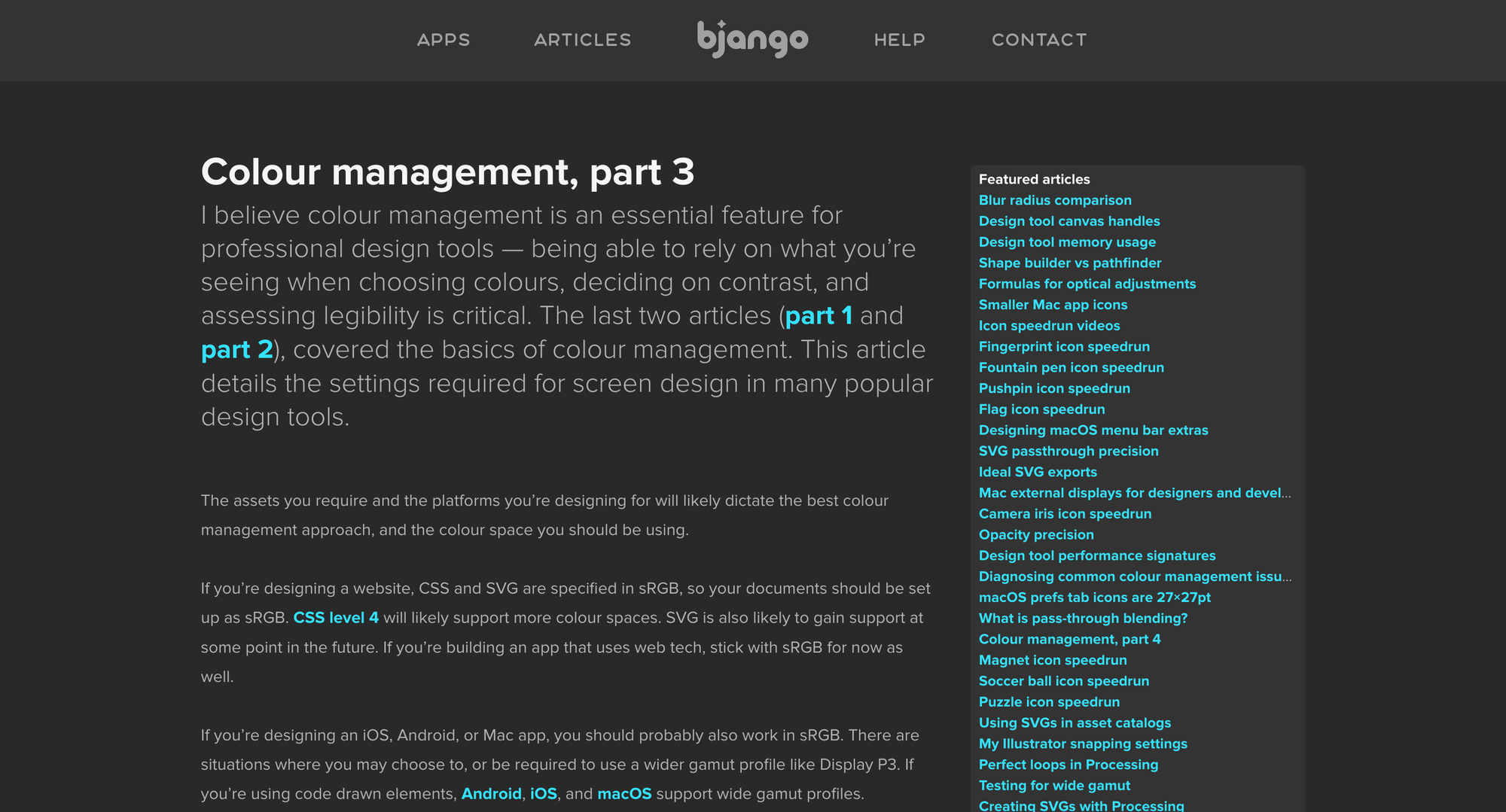
Task: Click the Android link in the paragraph
Action: (x=492, y=794)
